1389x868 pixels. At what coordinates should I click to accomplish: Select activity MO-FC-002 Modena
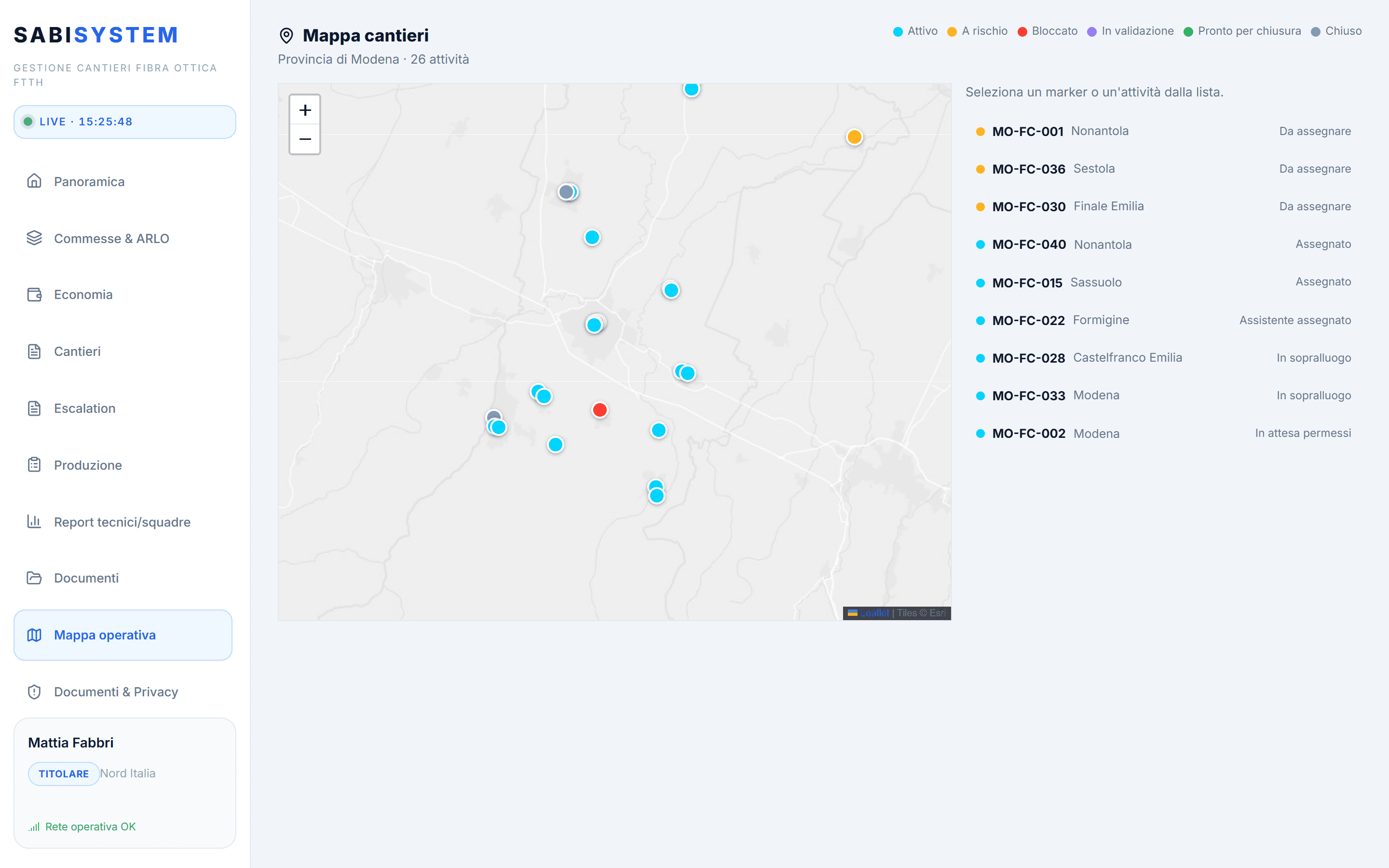(x=1163, y=434)
